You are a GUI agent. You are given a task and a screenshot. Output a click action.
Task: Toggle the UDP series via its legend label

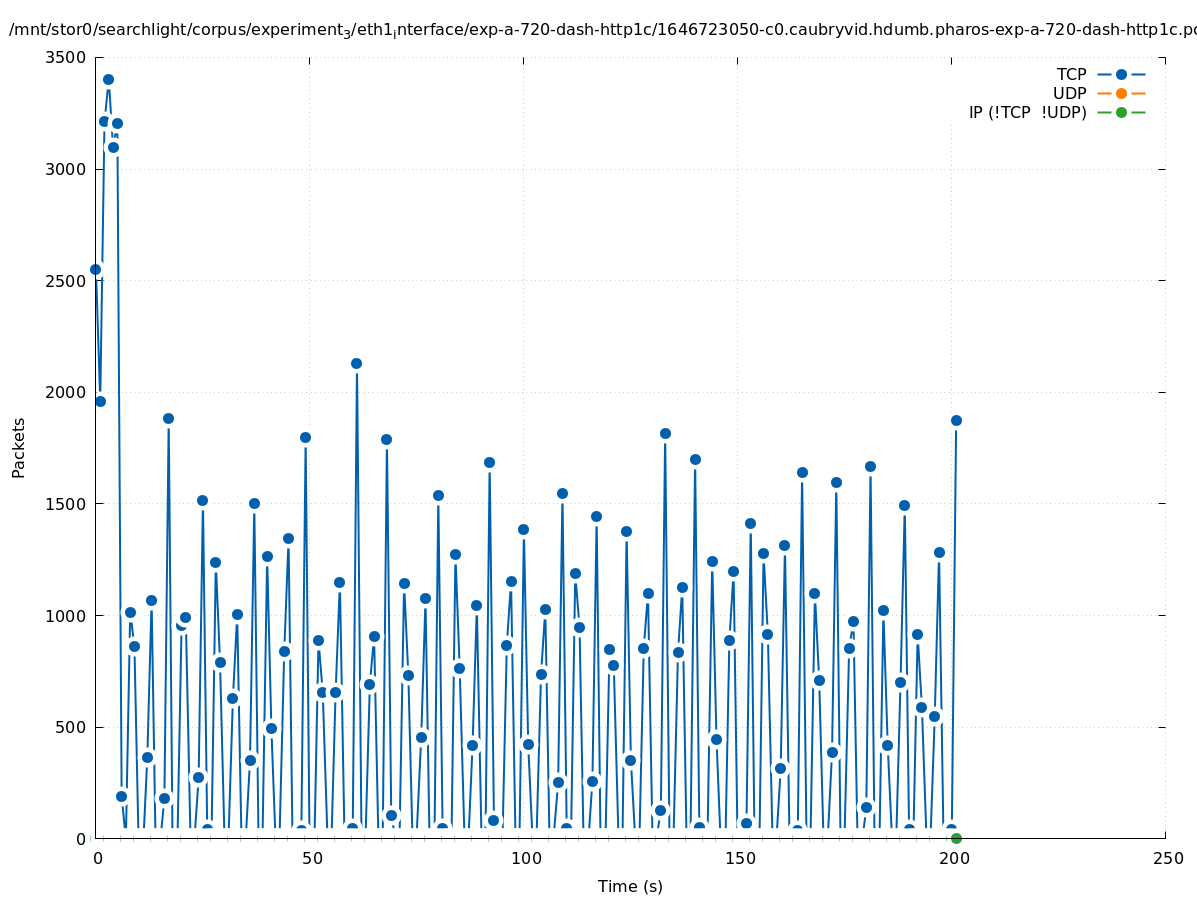click(1069, 93)
